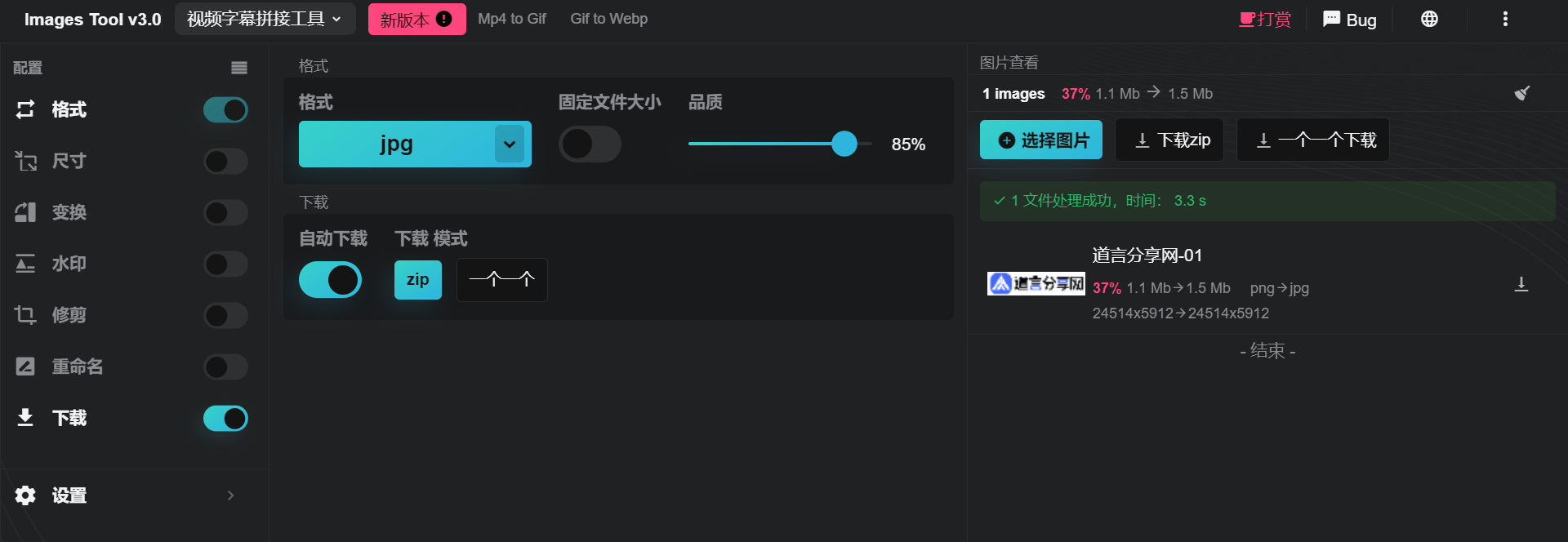Select the 一个一个 download mode option
Screen dimensions: 1568x542
[502, 280]
